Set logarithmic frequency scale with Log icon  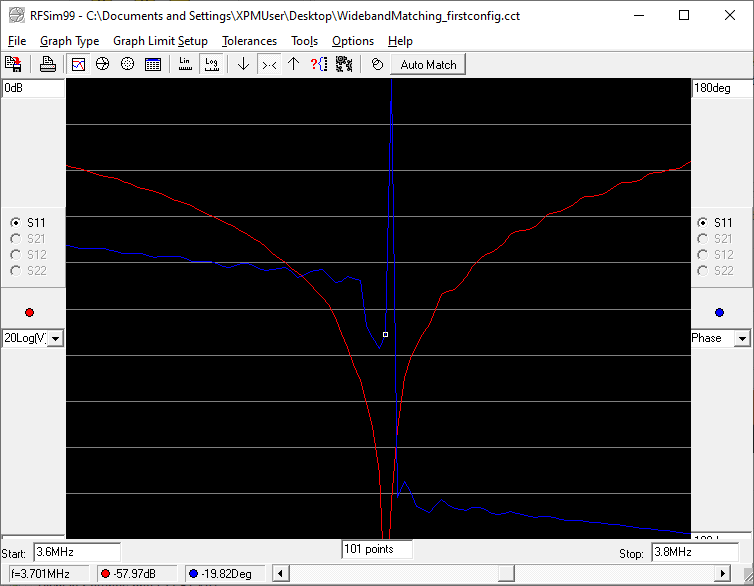[211, 64]
